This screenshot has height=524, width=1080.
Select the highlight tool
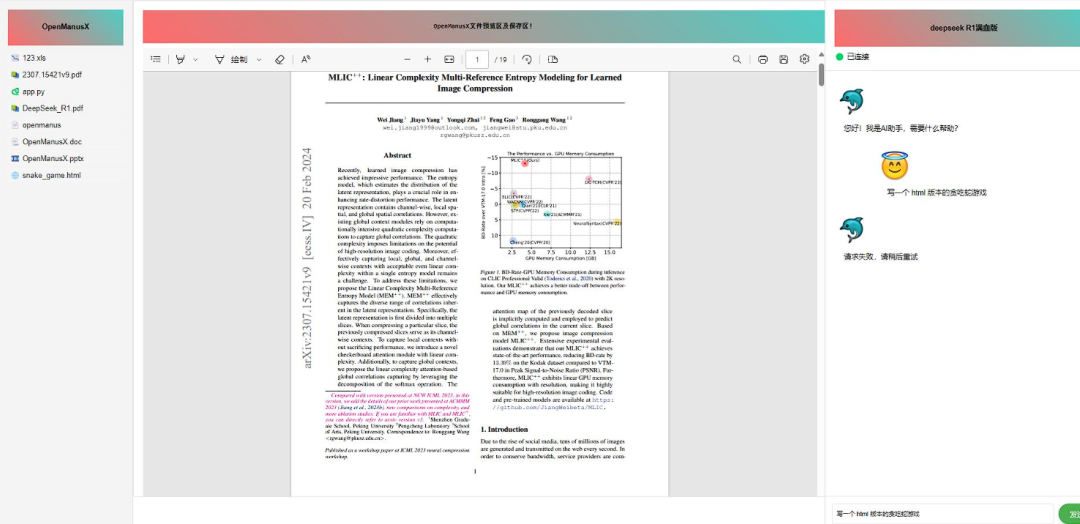coord(180,60)
